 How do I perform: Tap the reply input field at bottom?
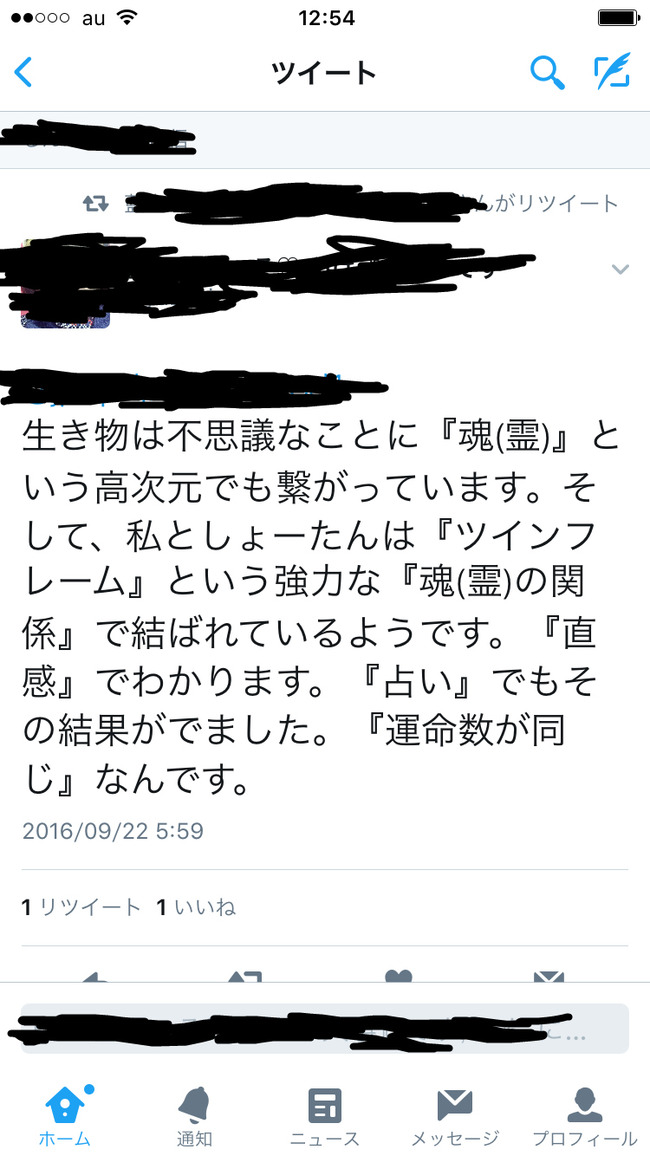(324, 1028)
